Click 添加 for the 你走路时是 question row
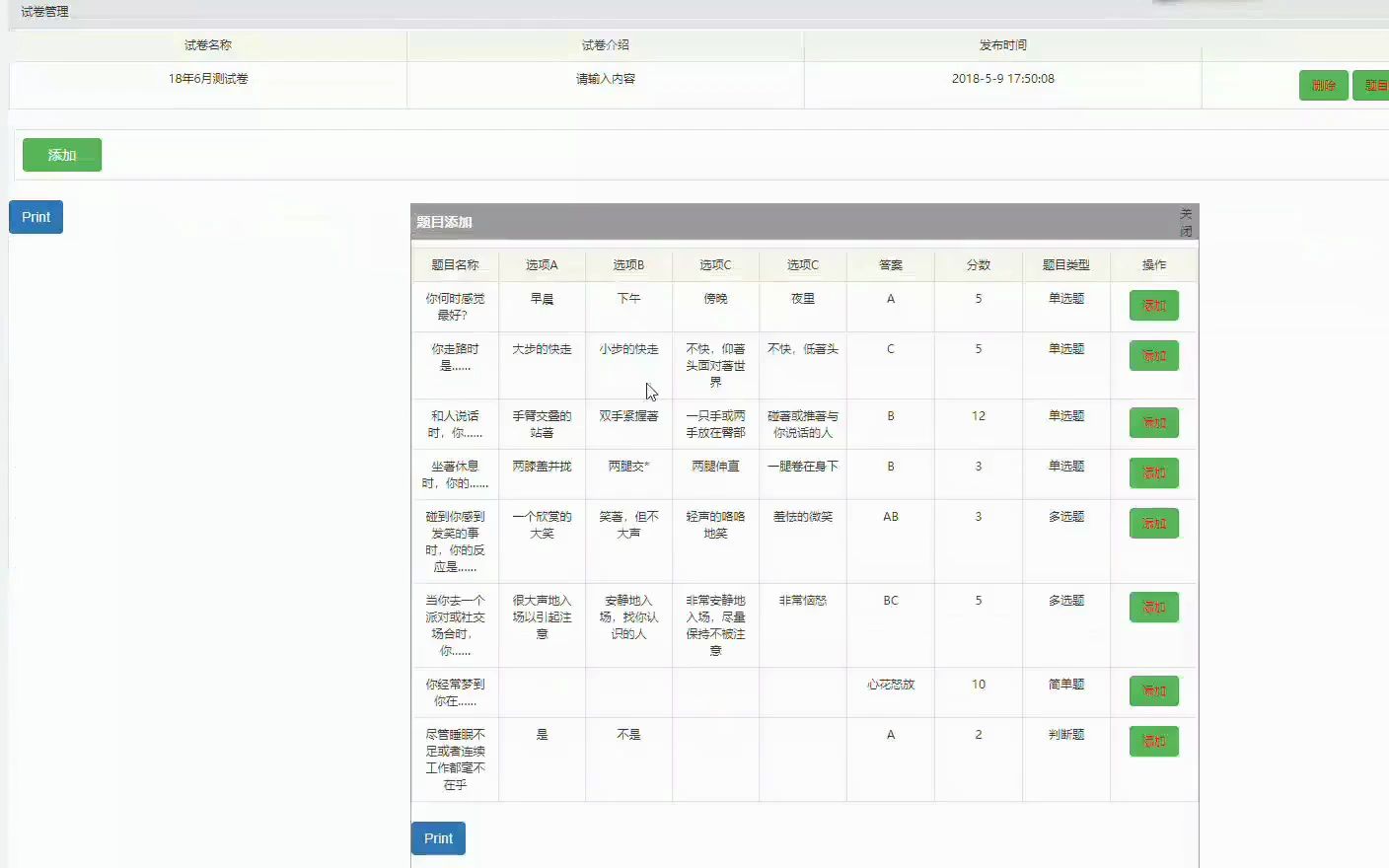Viewport: 1389px width, 868px height. click(x=1153, y=356)
